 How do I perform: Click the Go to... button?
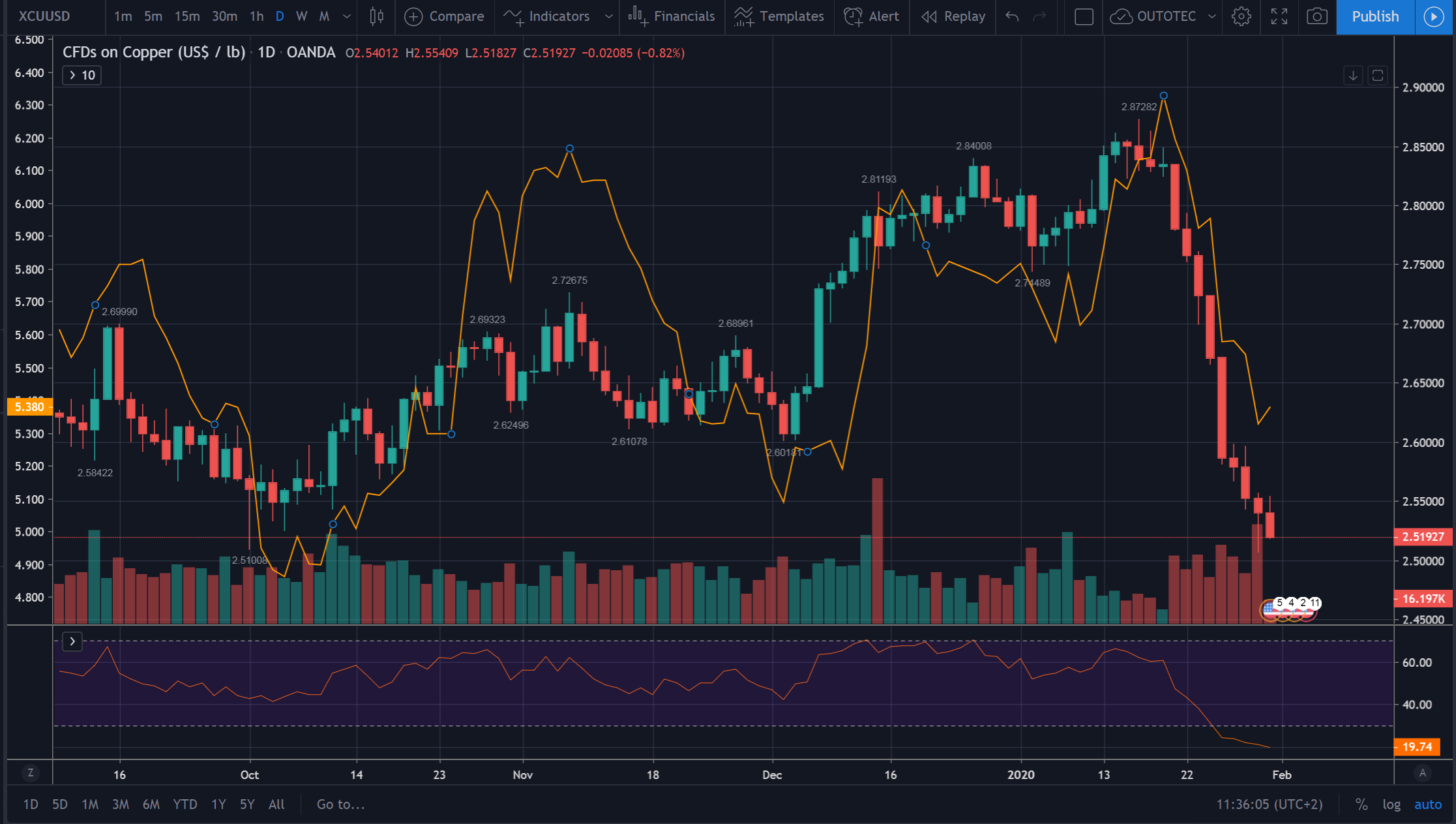340,804
